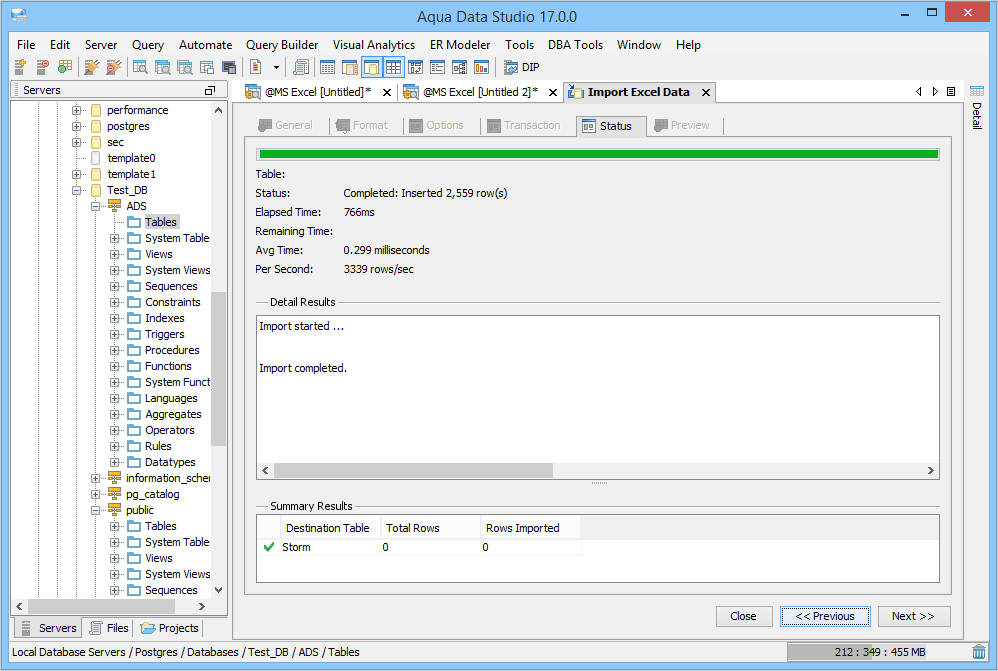Click the import progress bar
The width and height of the screenshot is (998, 671).
[x=598, y=154]
